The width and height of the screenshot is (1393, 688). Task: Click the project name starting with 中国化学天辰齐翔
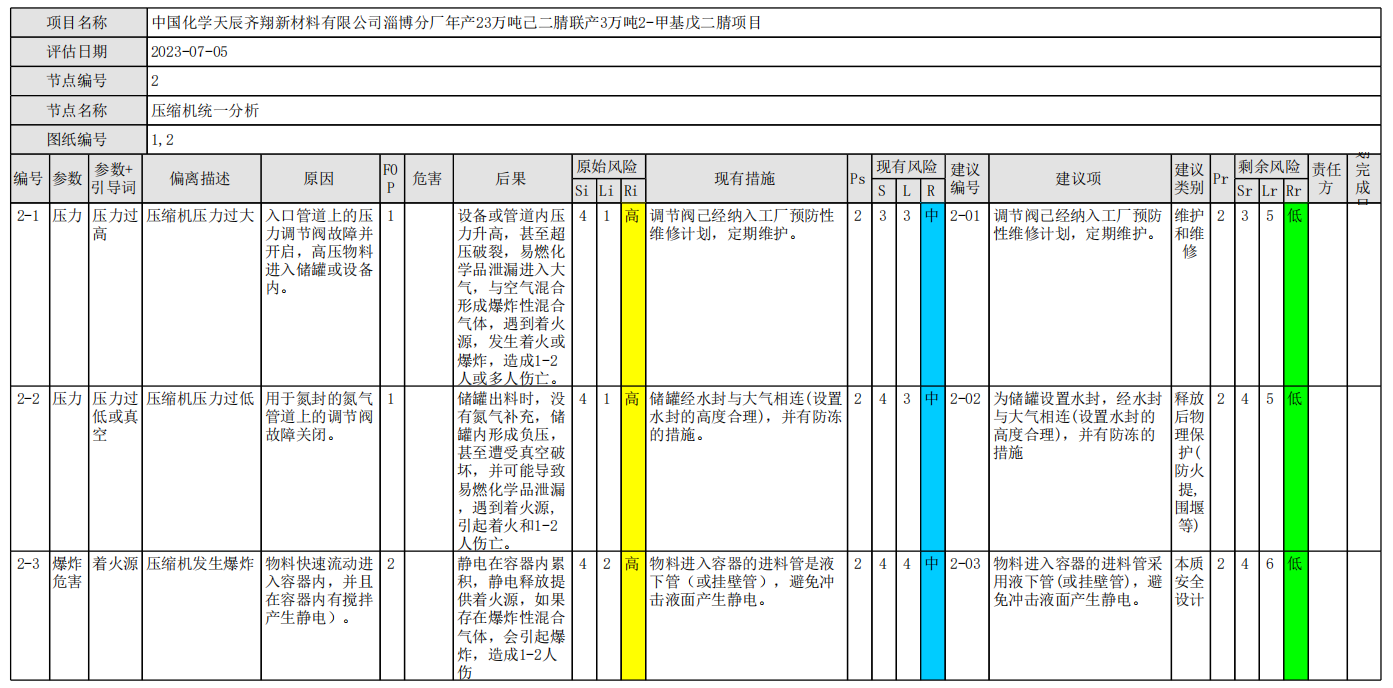click(456, 22)
